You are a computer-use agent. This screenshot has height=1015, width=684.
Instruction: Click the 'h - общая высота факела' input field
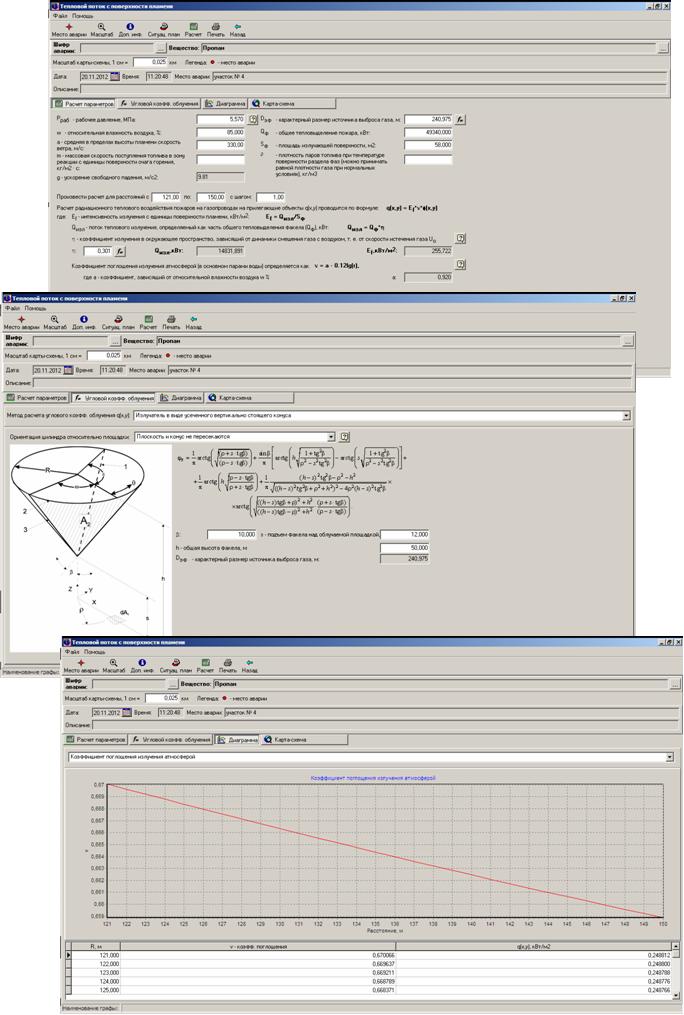pos(404,548)
